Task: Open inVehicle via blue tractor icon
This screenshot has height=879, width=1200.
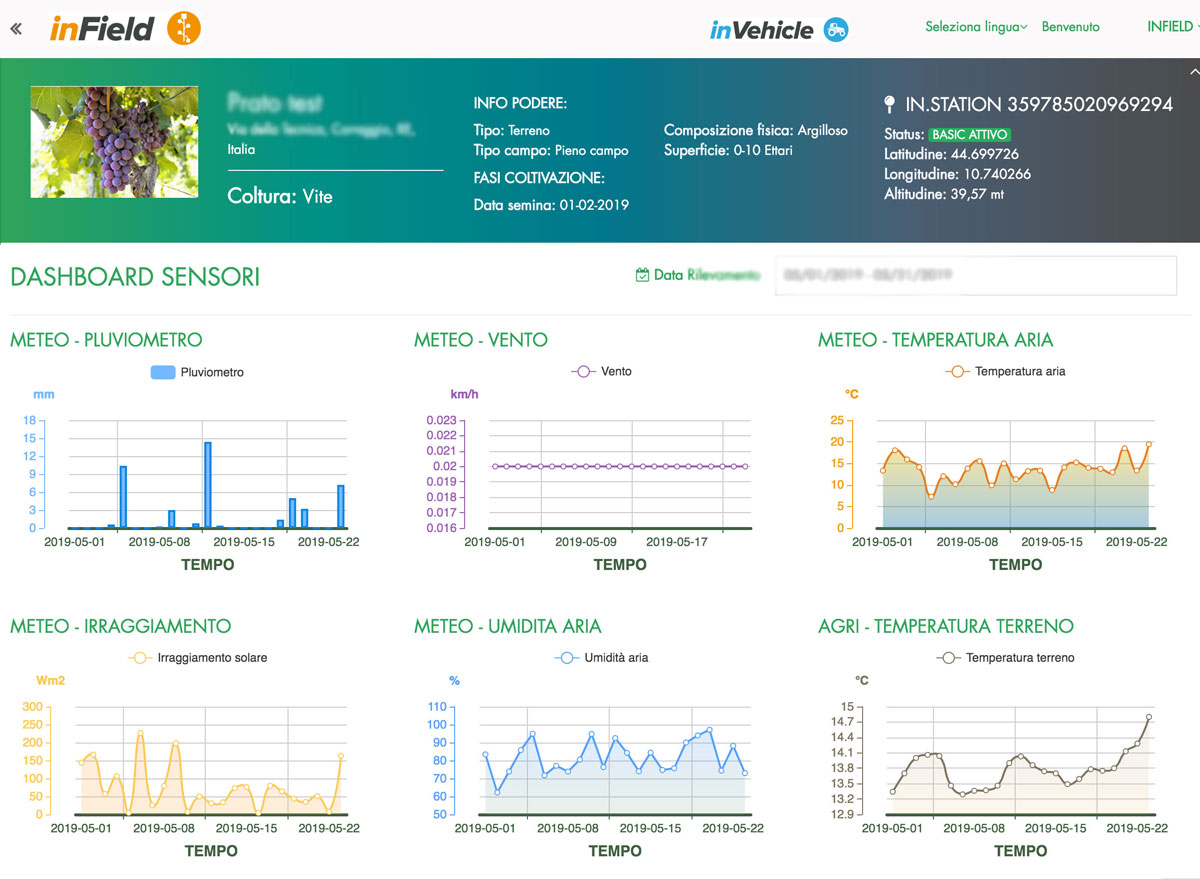Action: 836,30
